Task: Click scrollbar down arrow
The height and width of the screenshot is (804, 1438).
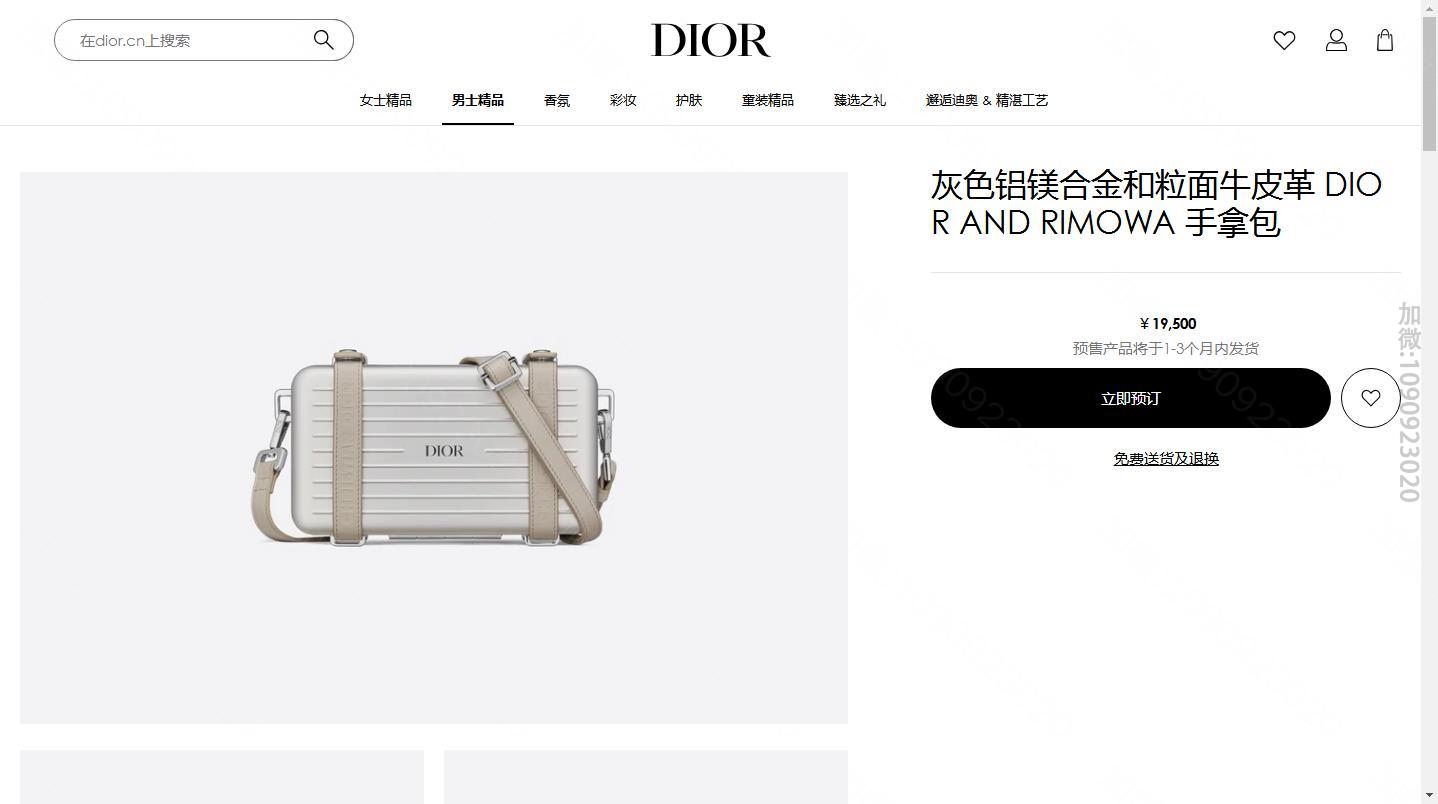Action: point(1429,796)
